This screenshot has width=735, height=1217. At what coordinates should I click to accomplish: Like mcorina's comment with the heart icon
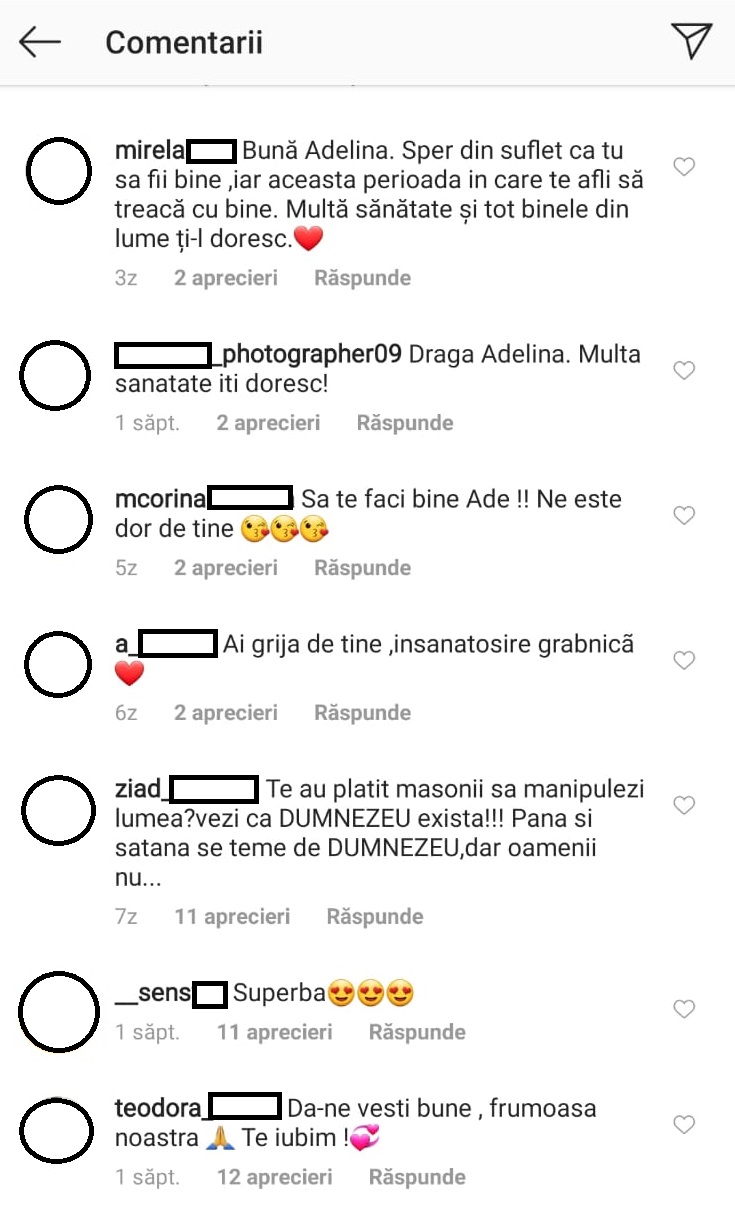point(684,516)
